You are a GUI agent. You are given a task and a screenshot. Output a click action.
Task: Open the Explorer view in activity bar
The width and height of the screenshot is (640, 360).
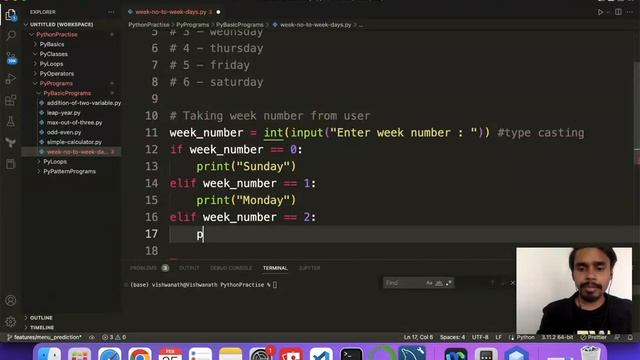point(11,15)
